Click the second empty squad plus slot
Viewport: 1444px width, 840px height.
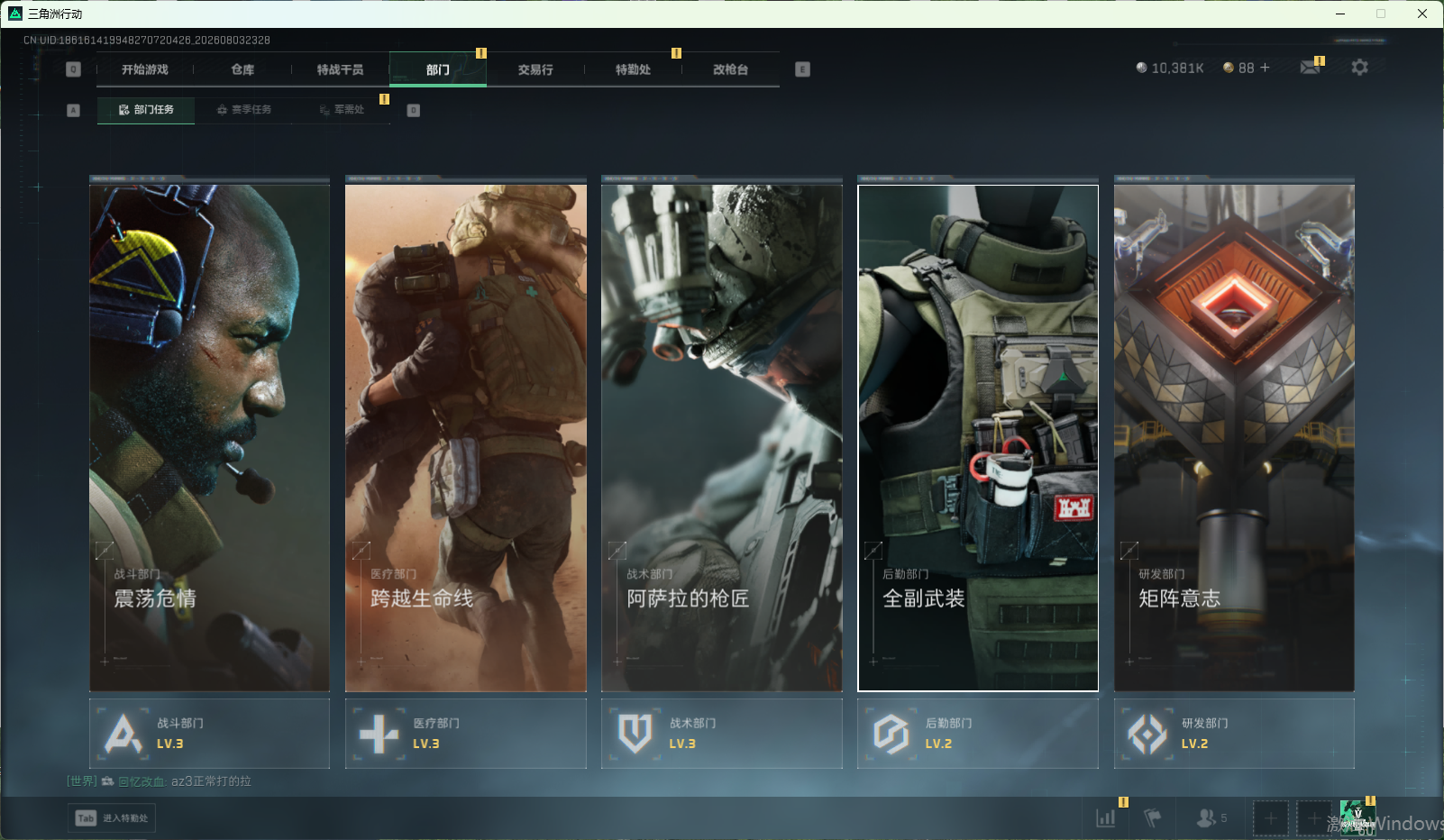click(1313, 818)
